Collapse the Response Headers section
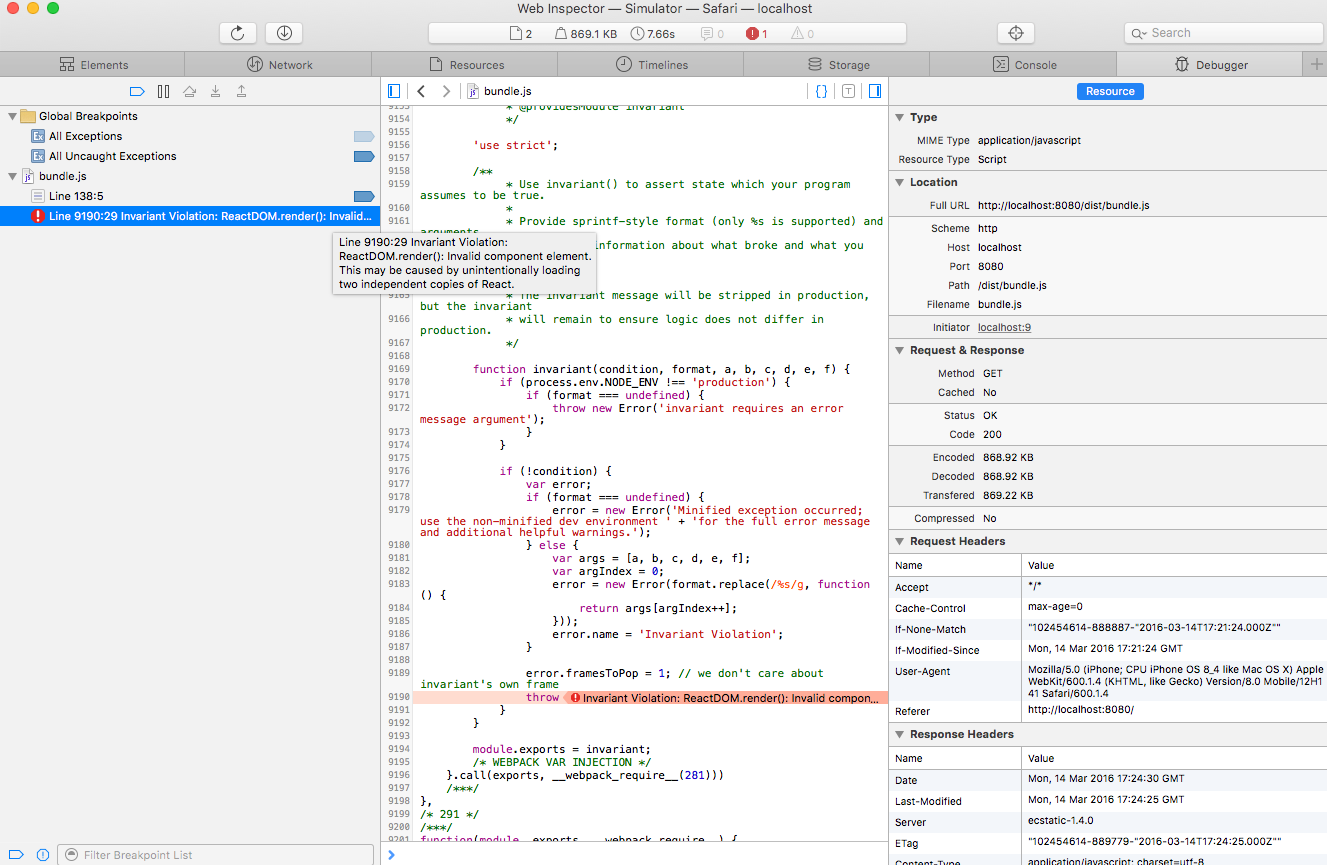This screenshot has height=865, width=1327. [900, 734]
